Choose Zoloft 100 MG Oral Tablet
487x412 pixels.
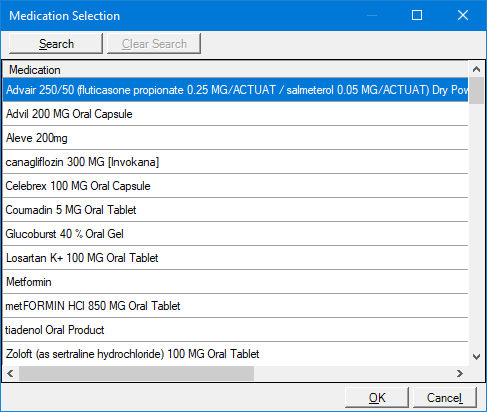235,354
